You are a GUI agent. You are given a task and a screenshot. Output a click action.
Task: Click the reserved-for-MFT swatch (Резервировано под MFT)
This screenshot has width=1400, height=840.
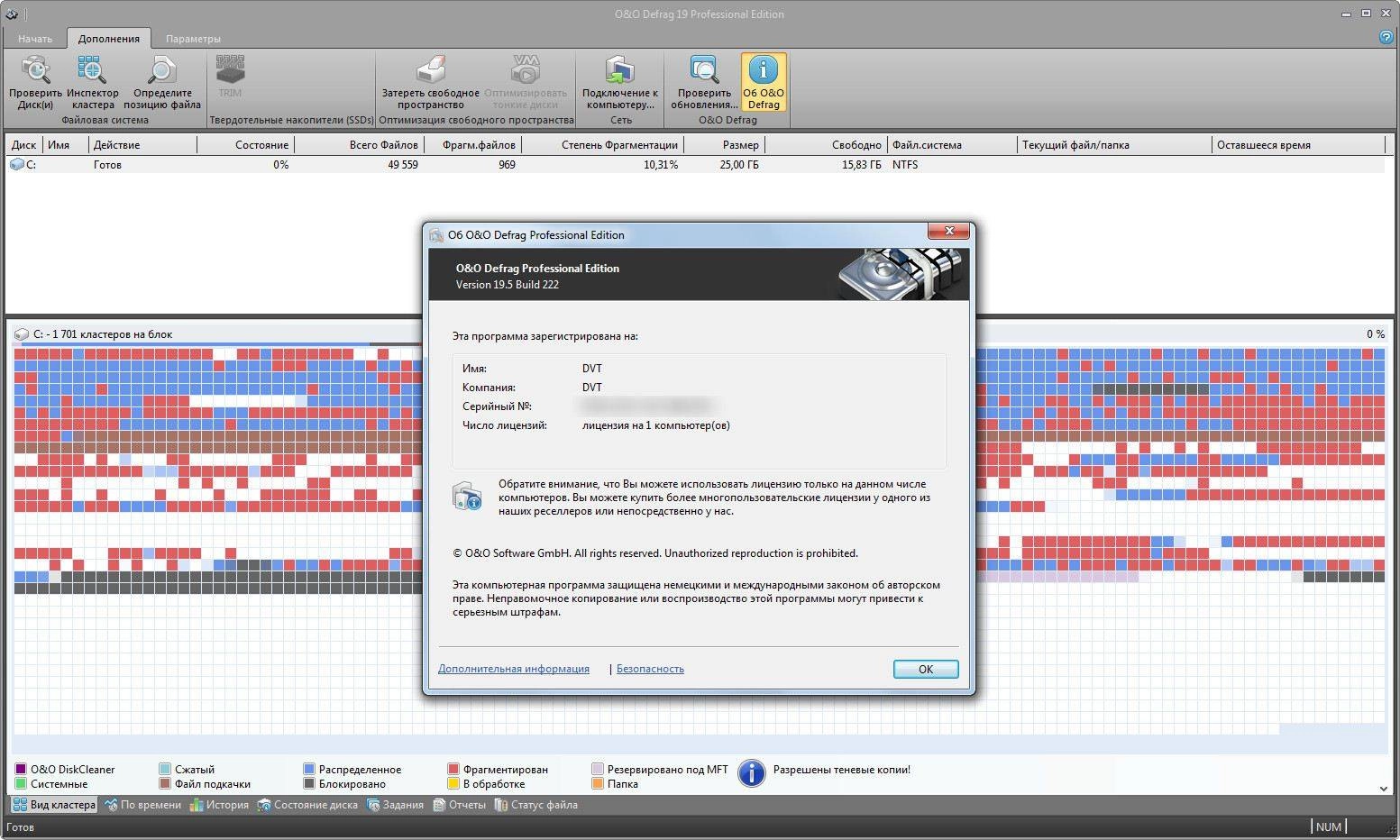tap(598, 770)
